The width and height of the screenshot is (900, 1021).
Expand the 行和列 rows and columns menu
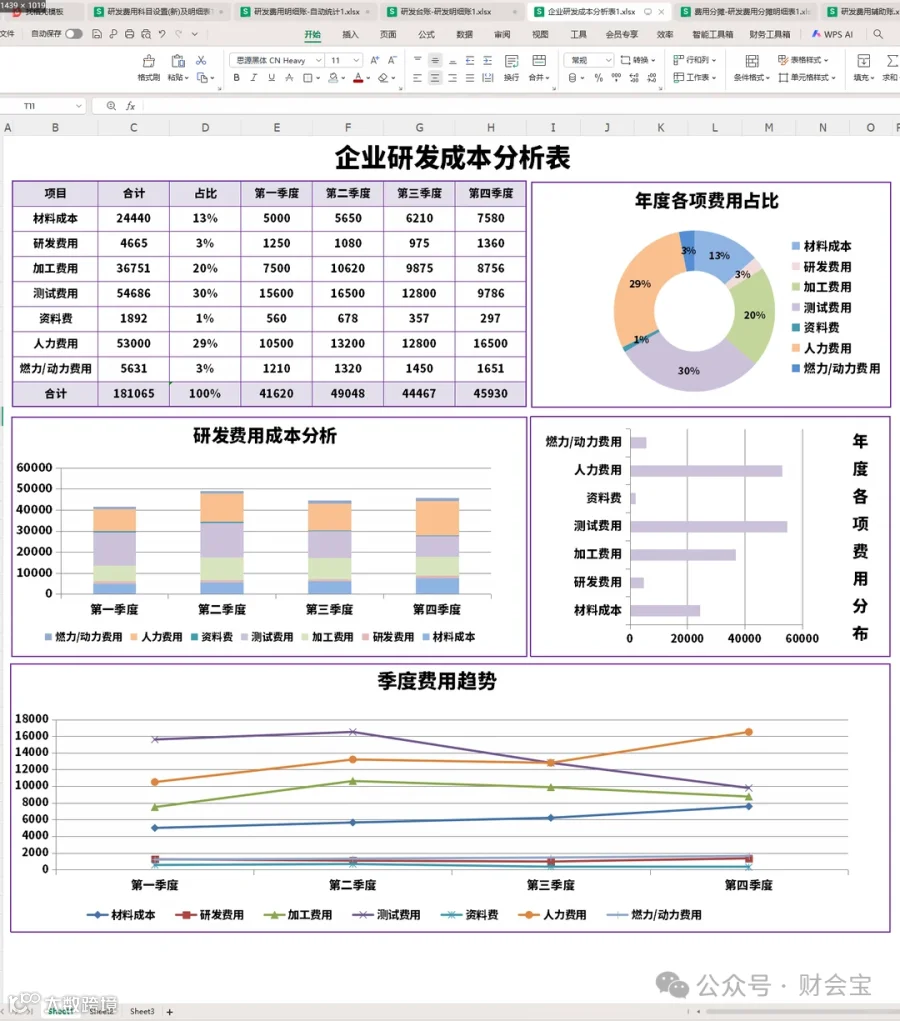pos(694,60)
